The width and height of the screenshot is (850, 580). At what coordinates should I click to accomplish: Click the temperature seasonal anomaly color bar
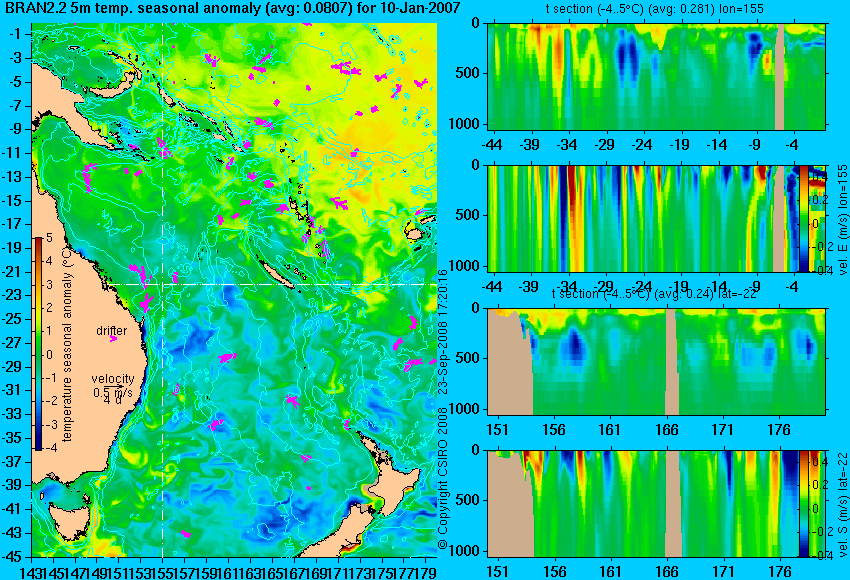[x=39, y=344]
